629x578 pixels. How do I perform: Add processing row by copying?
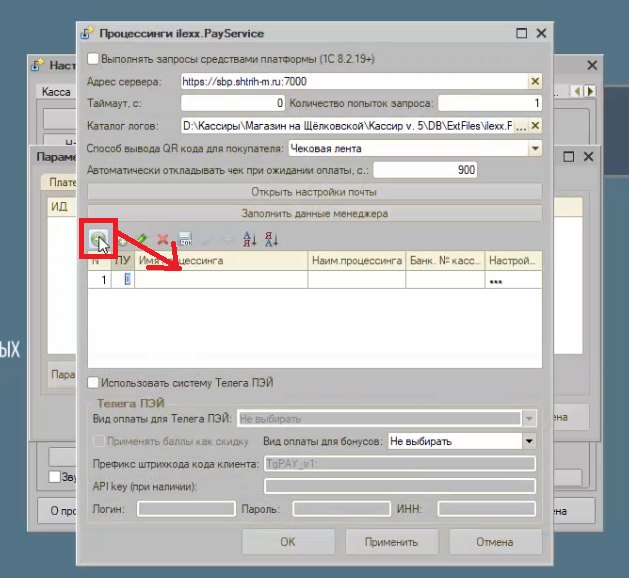(x=122, y=240)
